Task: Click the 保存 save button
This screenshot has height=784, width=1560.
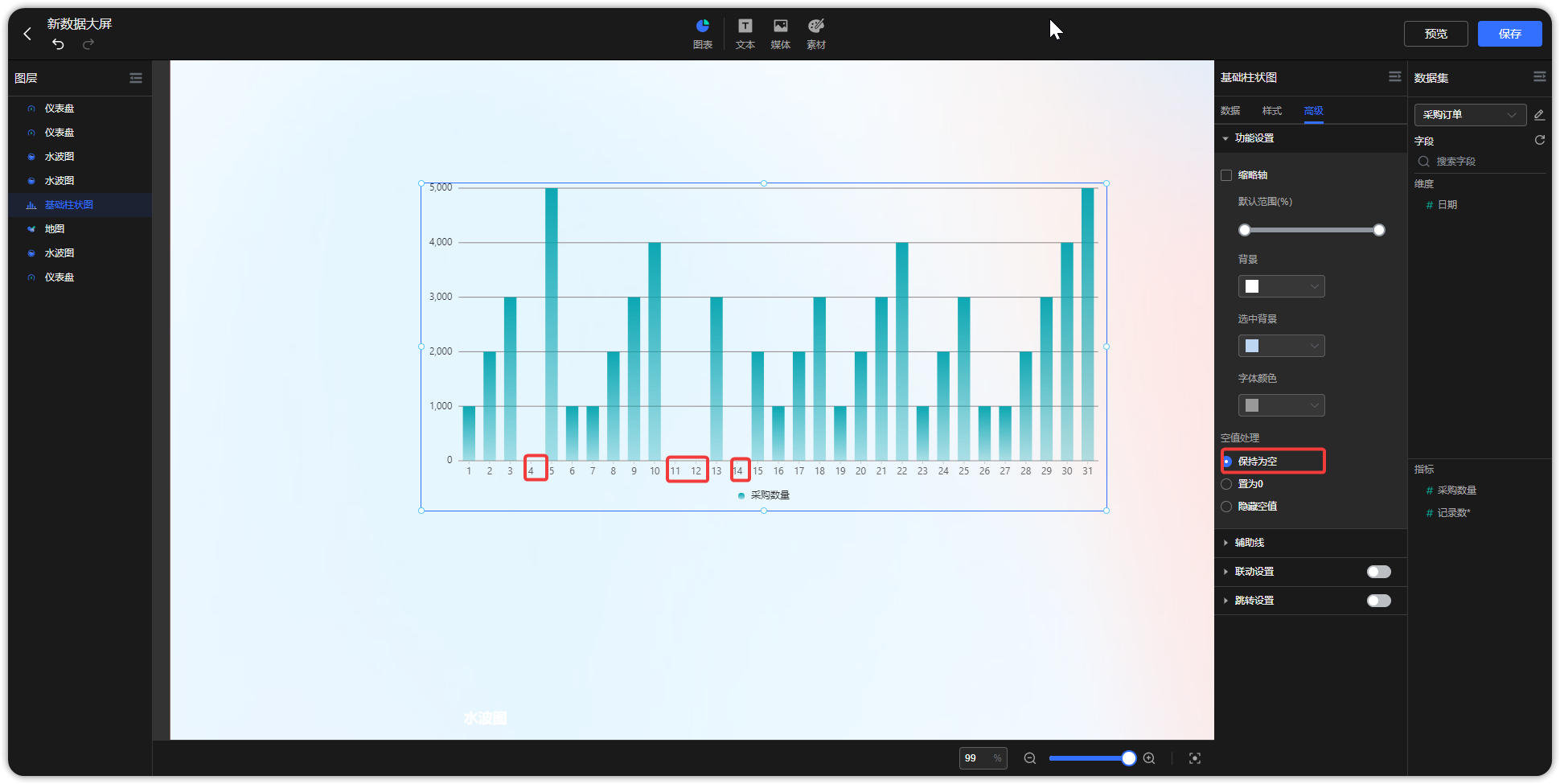Action: [x=1510, y=34]
